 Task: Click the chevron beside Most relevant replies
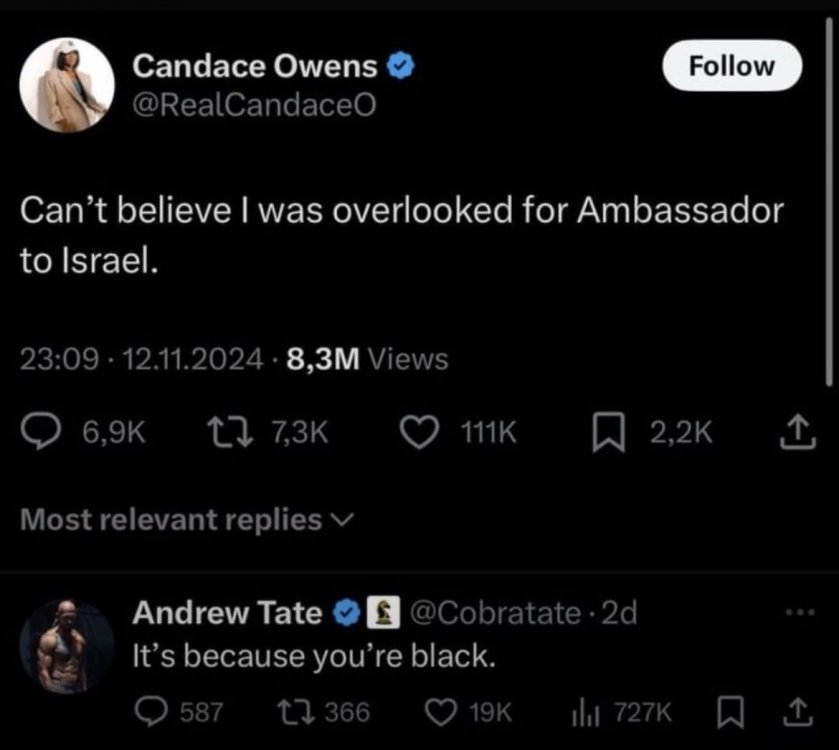point(342,519)
